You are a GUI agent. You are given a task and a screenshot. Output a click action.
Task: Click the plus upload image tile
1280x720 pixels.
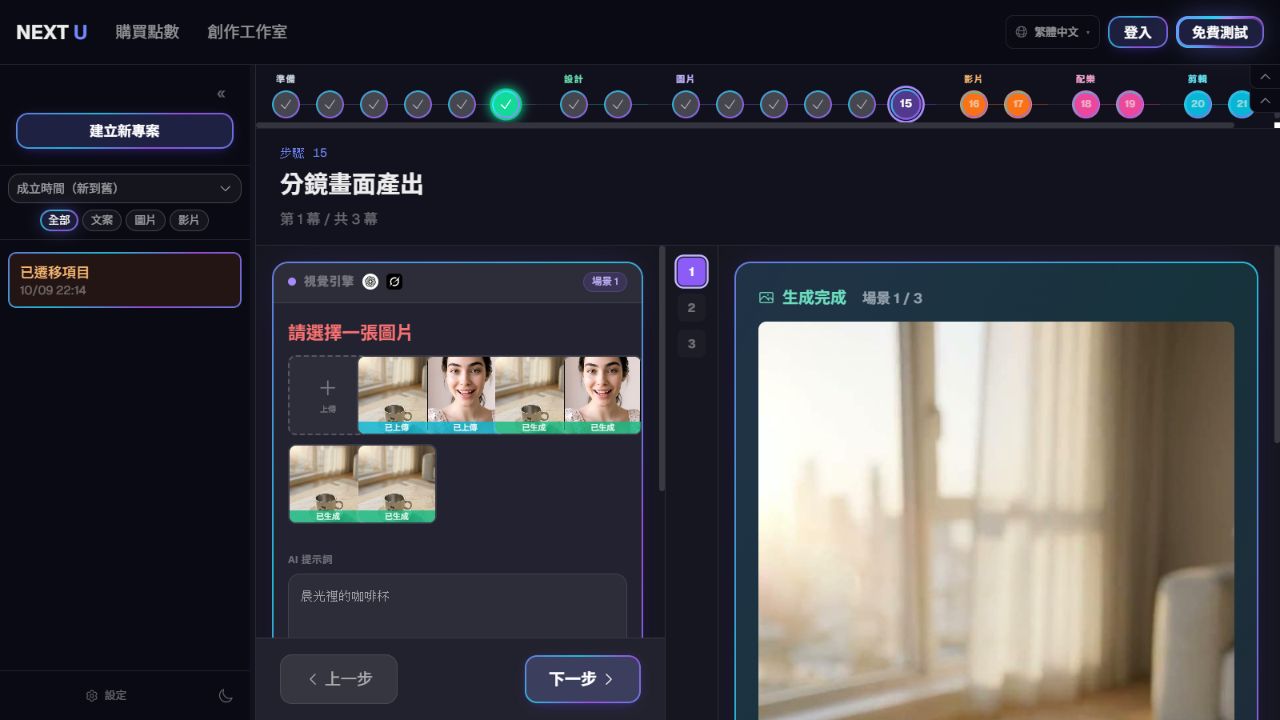(x=328, y=395)
